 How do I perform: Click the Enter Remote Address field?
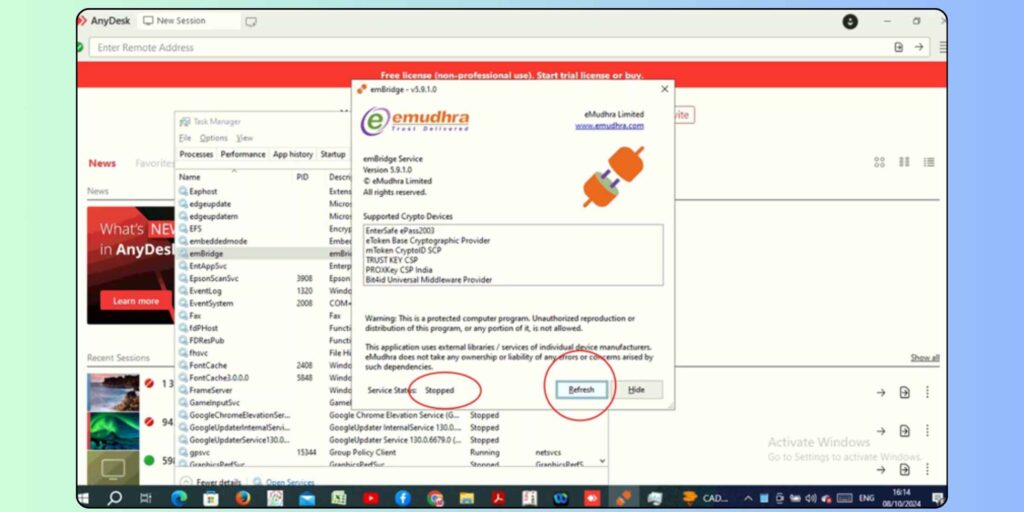tap(490, 47)
